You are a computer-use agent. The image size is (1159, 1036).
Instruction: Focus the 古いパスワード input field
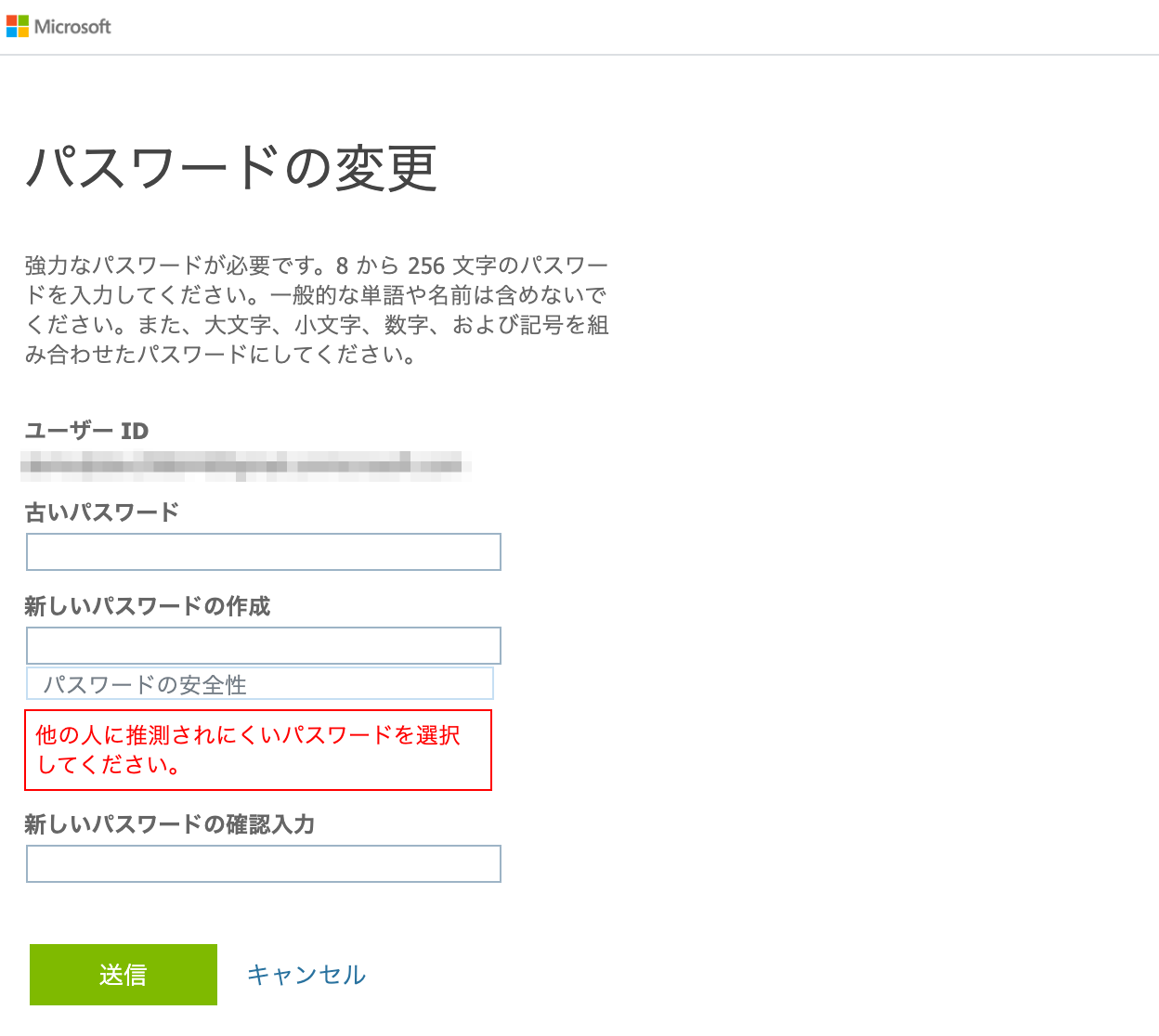[263, 551]
